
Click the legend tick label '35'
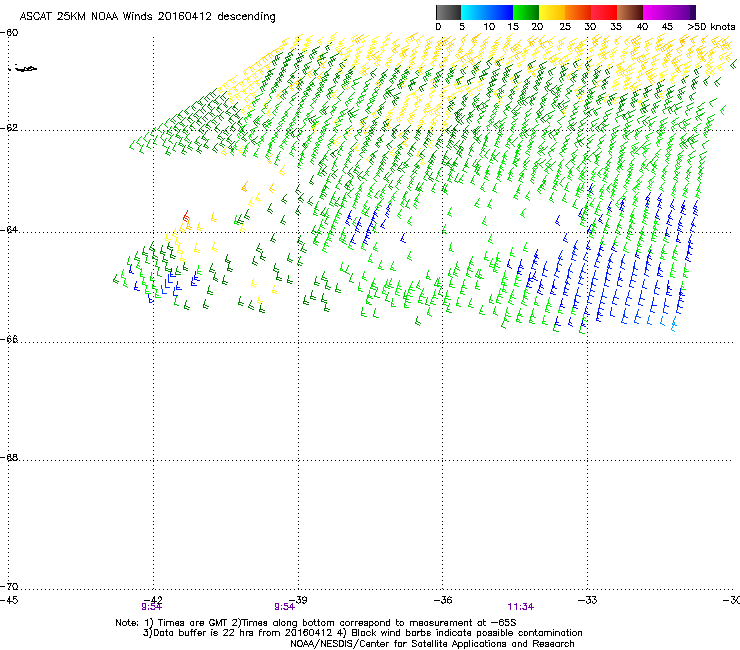pyautogui.click(x=616, y=27)
